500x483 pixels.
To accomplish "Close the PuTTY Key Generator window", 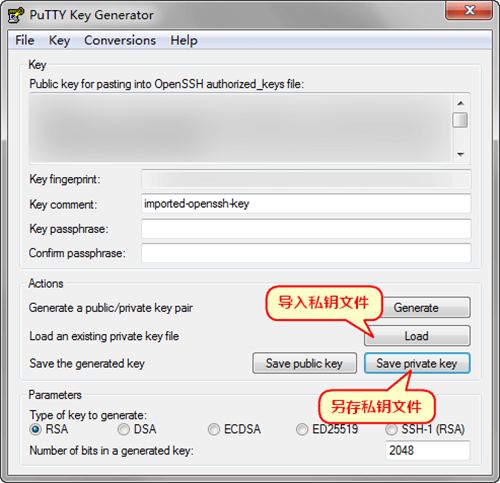I will [469, 10].
